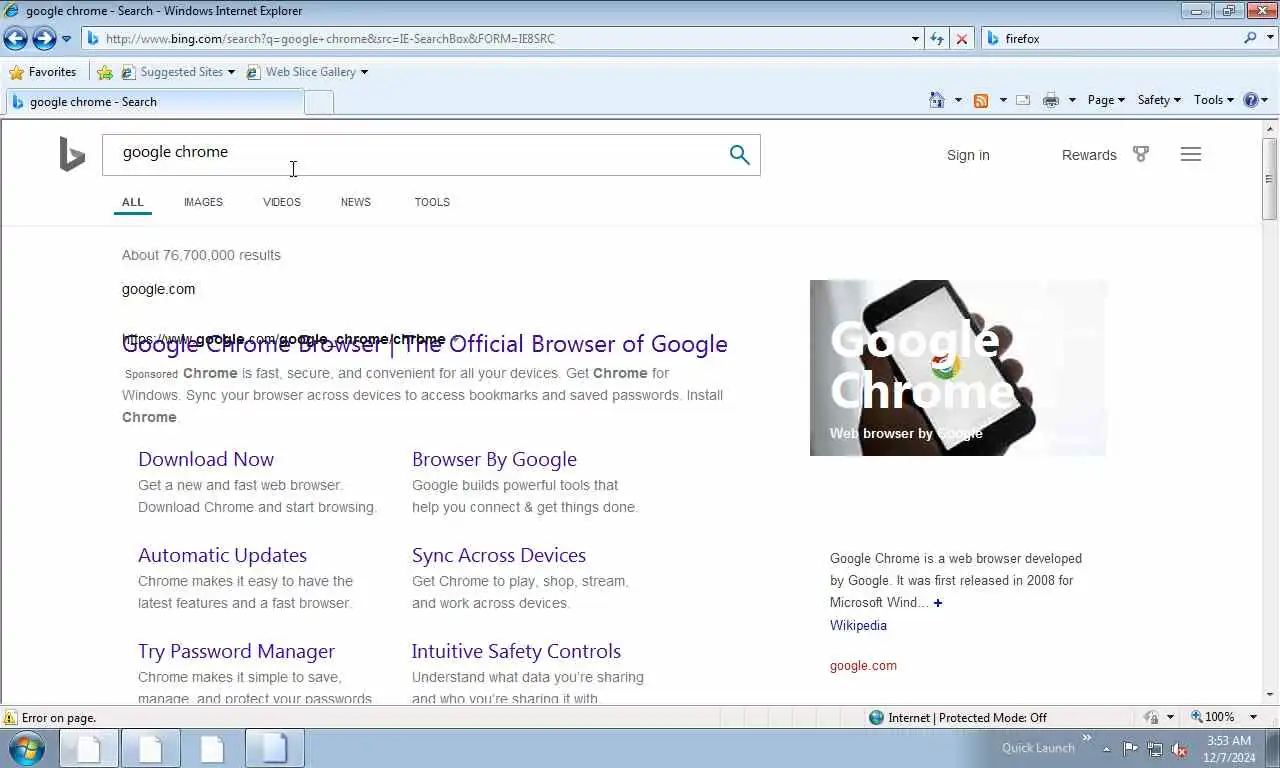Click the Bing search magnifier button
This screenshot has width=1280, height=768.
tap(739, 155)
